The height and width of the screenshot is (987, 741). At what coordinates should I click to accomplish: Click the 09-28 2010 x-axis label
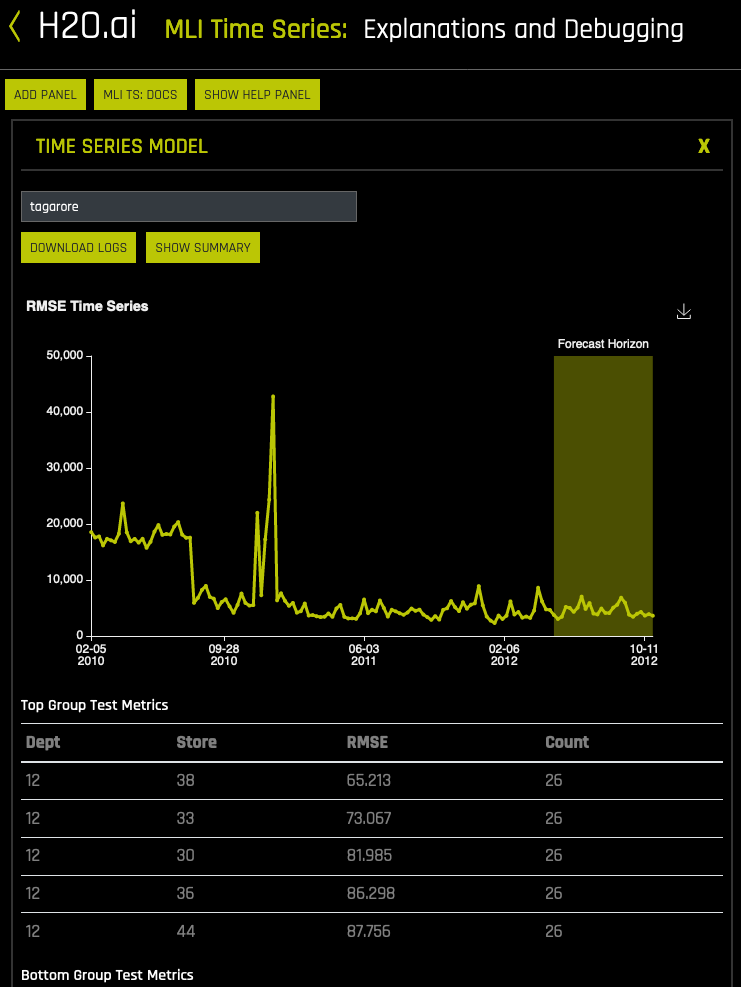[223, 655]
